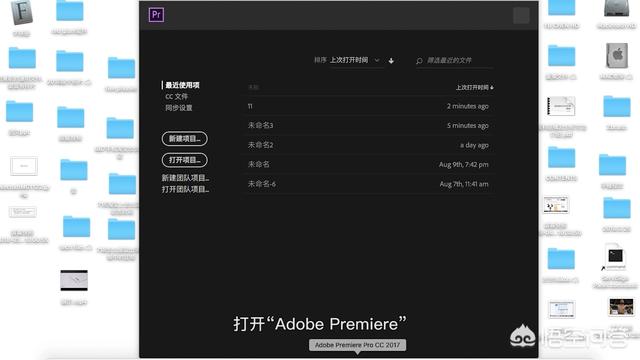This screenshot has width=640, height=360.
Task: Click the 上次打开时间 column header
Action: pos(474,87)
